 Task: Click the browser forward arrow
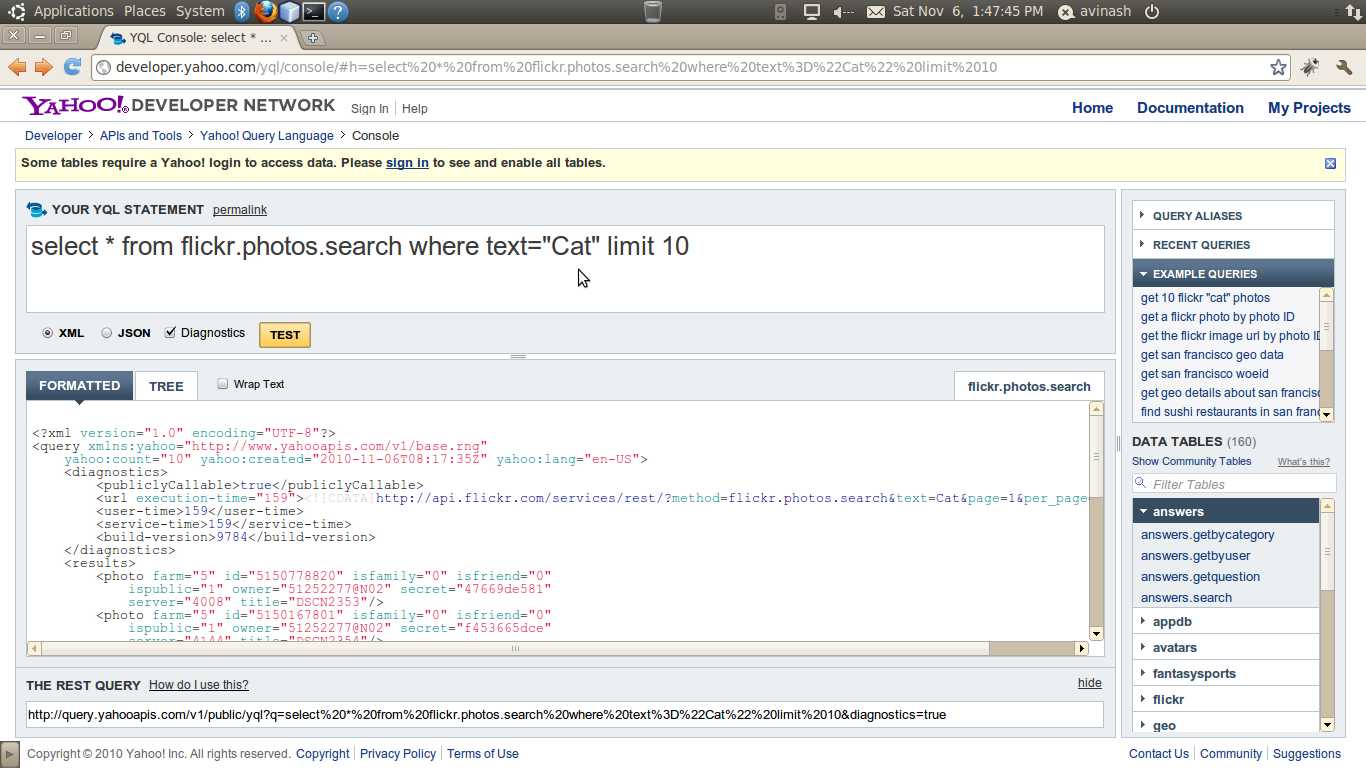[43, 67]
